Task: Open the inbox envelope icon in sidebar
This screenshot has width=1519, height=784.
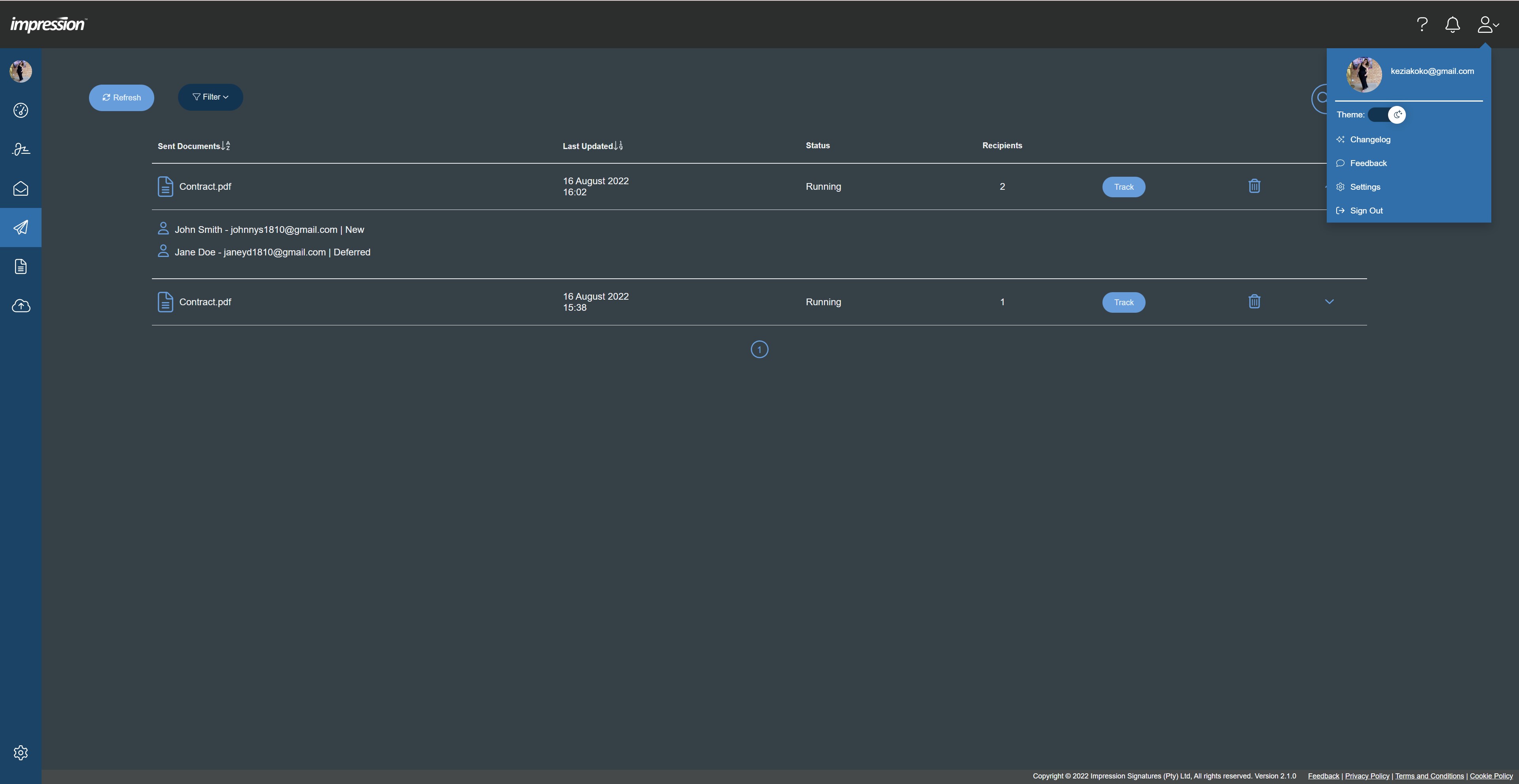Action: [21, 189]
